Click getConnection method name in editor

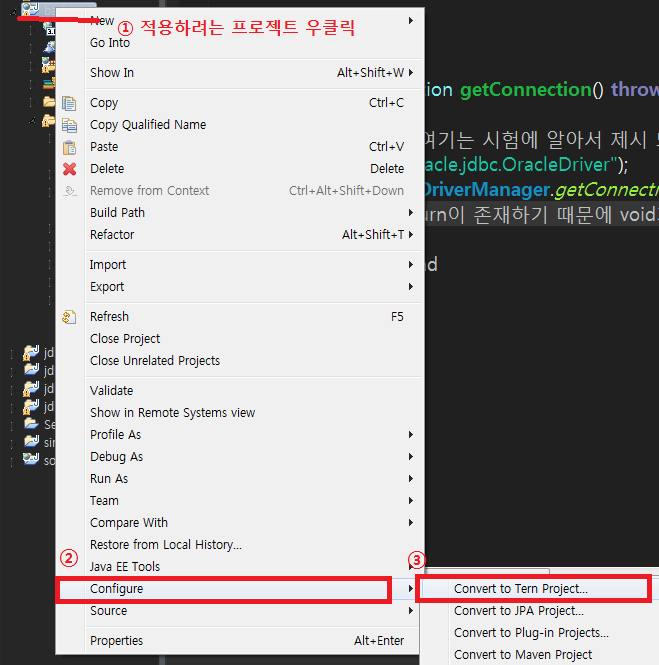coord(526,90)
